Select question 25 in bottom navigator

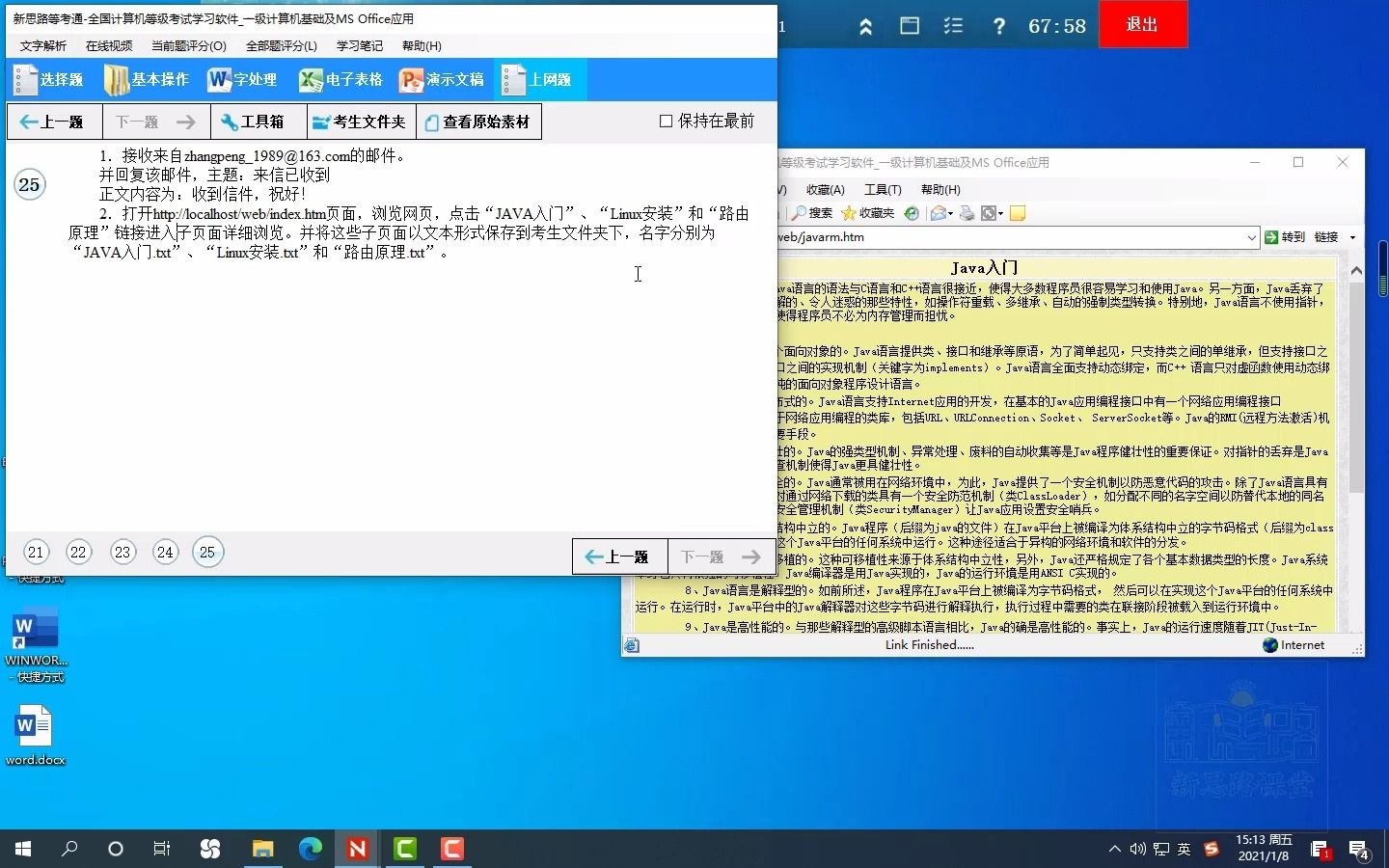tap(207, 553)
